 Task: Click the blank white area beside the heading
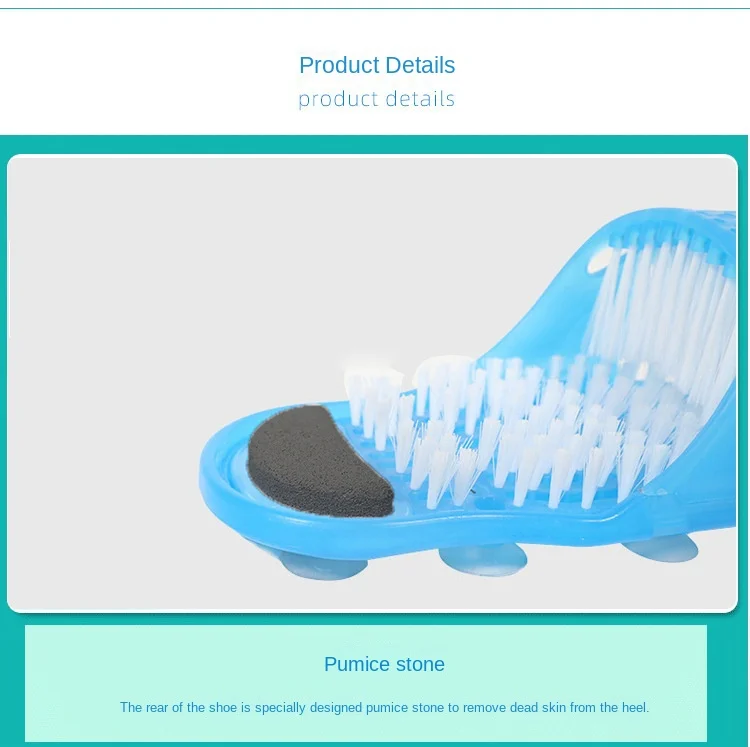pyautogui.click(x=143, y=72)
